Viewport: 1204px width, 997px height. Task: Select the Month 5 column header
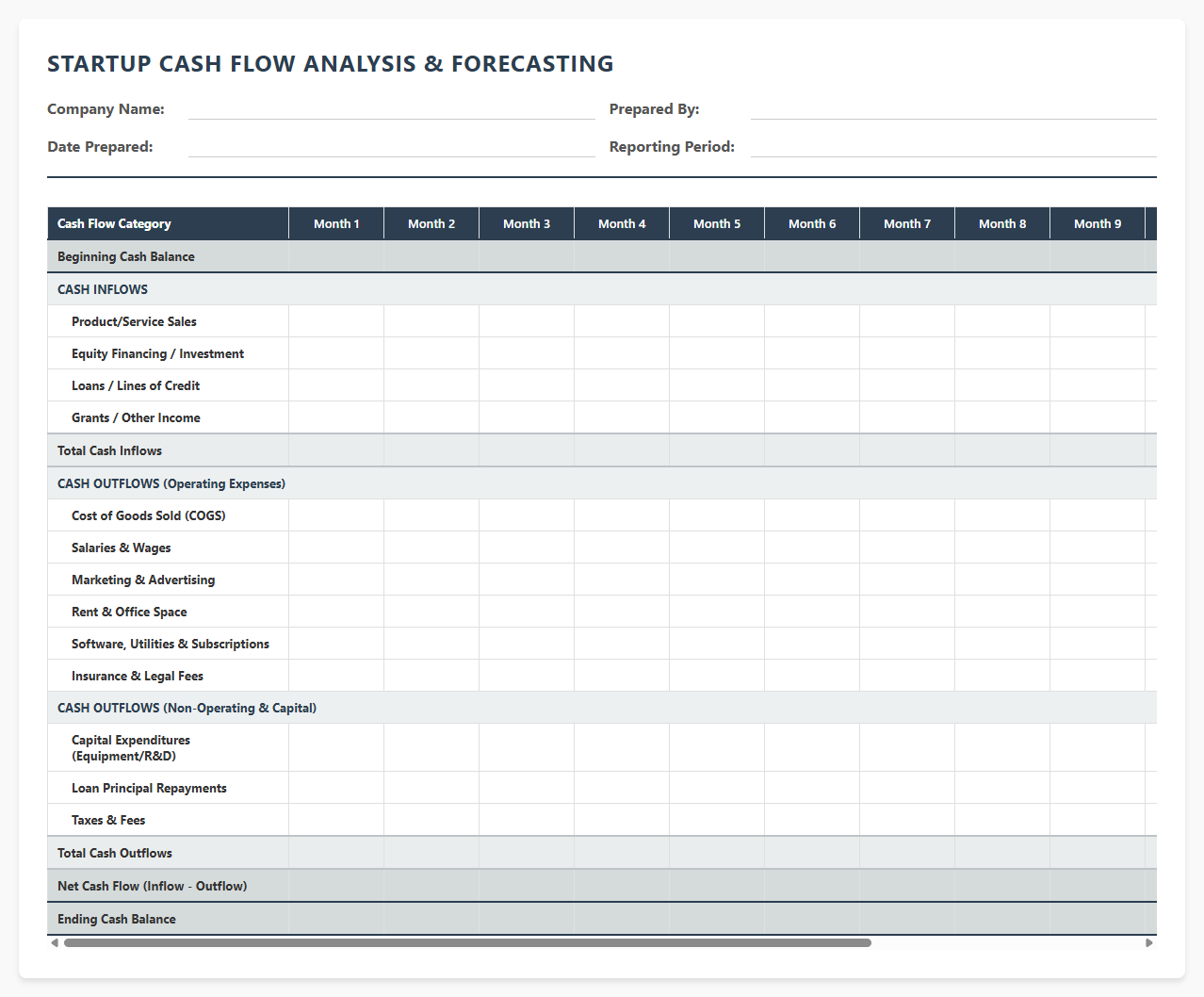click(x=717, y=223)
